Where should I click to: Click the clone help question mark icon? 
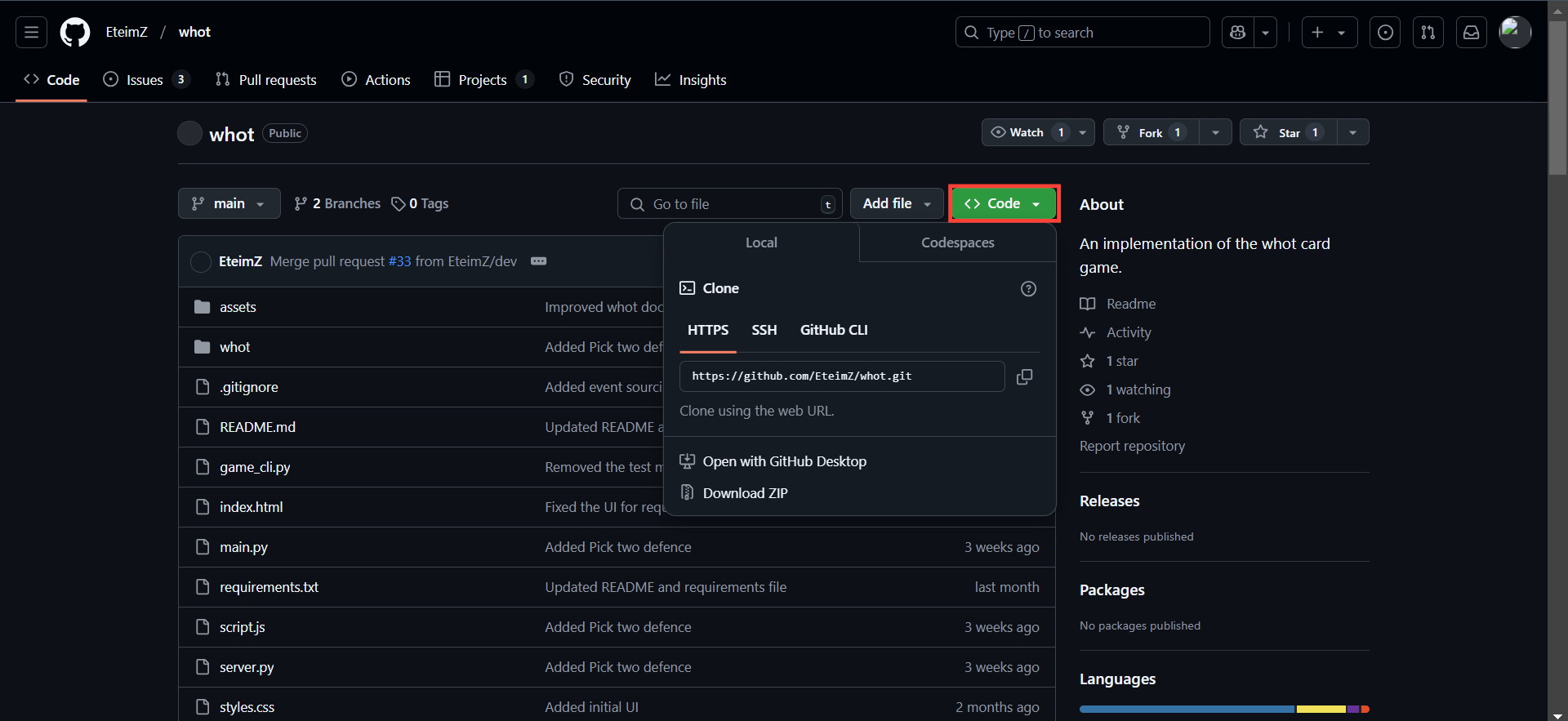pyautogui.click(x=1028, y=288)
